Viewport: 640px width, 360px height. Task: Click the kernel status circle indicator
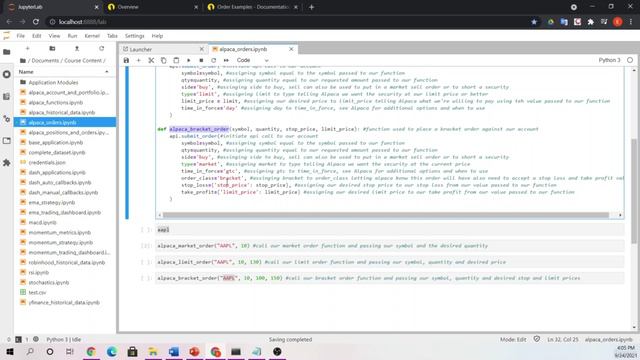[x=630, y=60]
